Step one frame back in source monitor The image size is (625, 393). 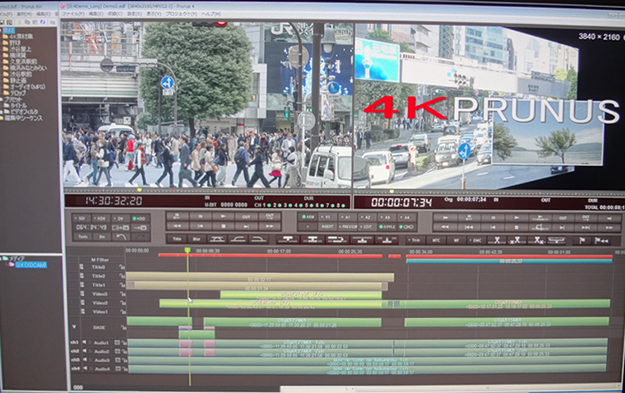click(x=200, y=226)
